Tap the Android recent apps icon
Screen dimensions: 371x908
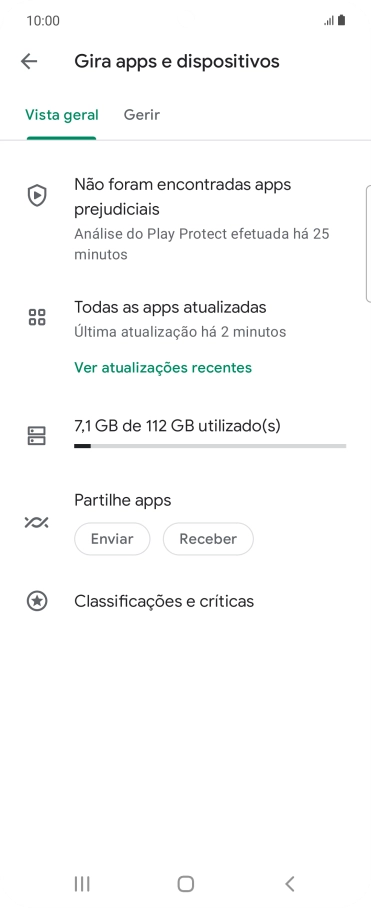point(82,884)
